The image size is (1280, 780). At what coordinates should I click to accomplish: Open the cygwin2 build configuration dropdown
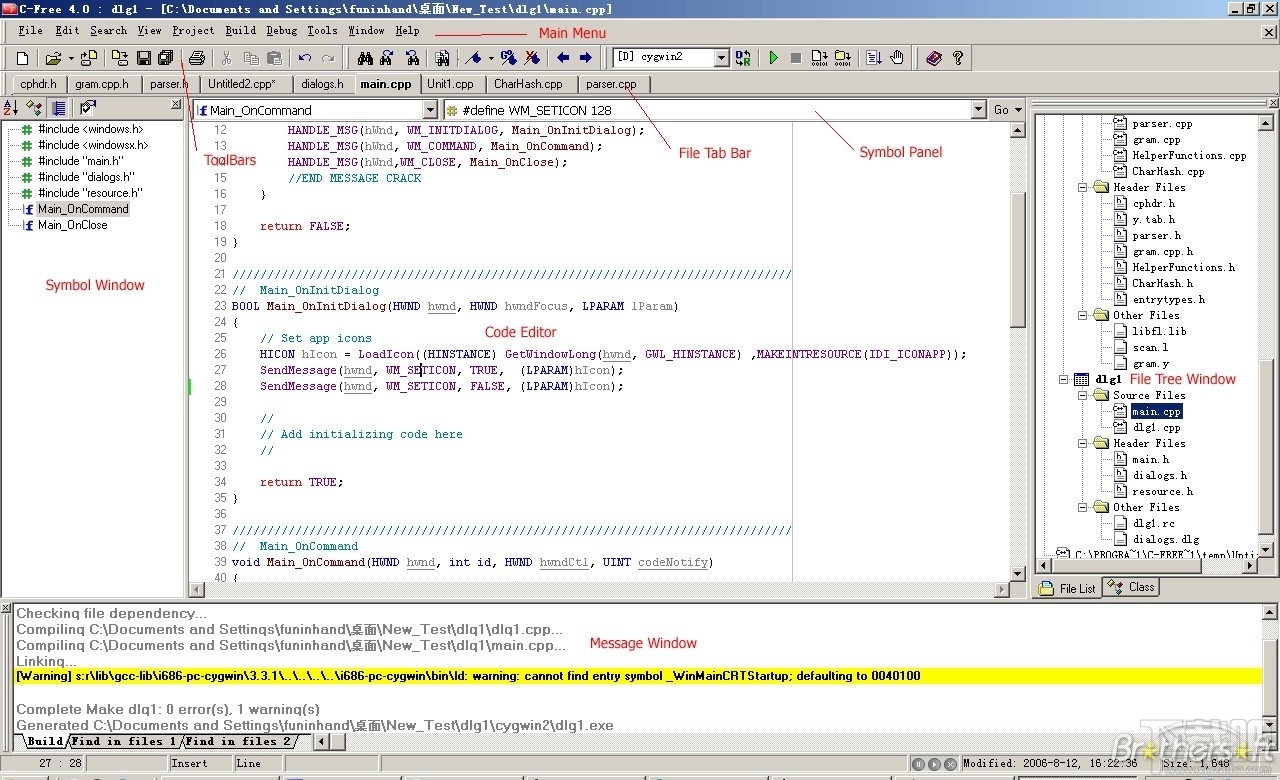tap(721, 58)
